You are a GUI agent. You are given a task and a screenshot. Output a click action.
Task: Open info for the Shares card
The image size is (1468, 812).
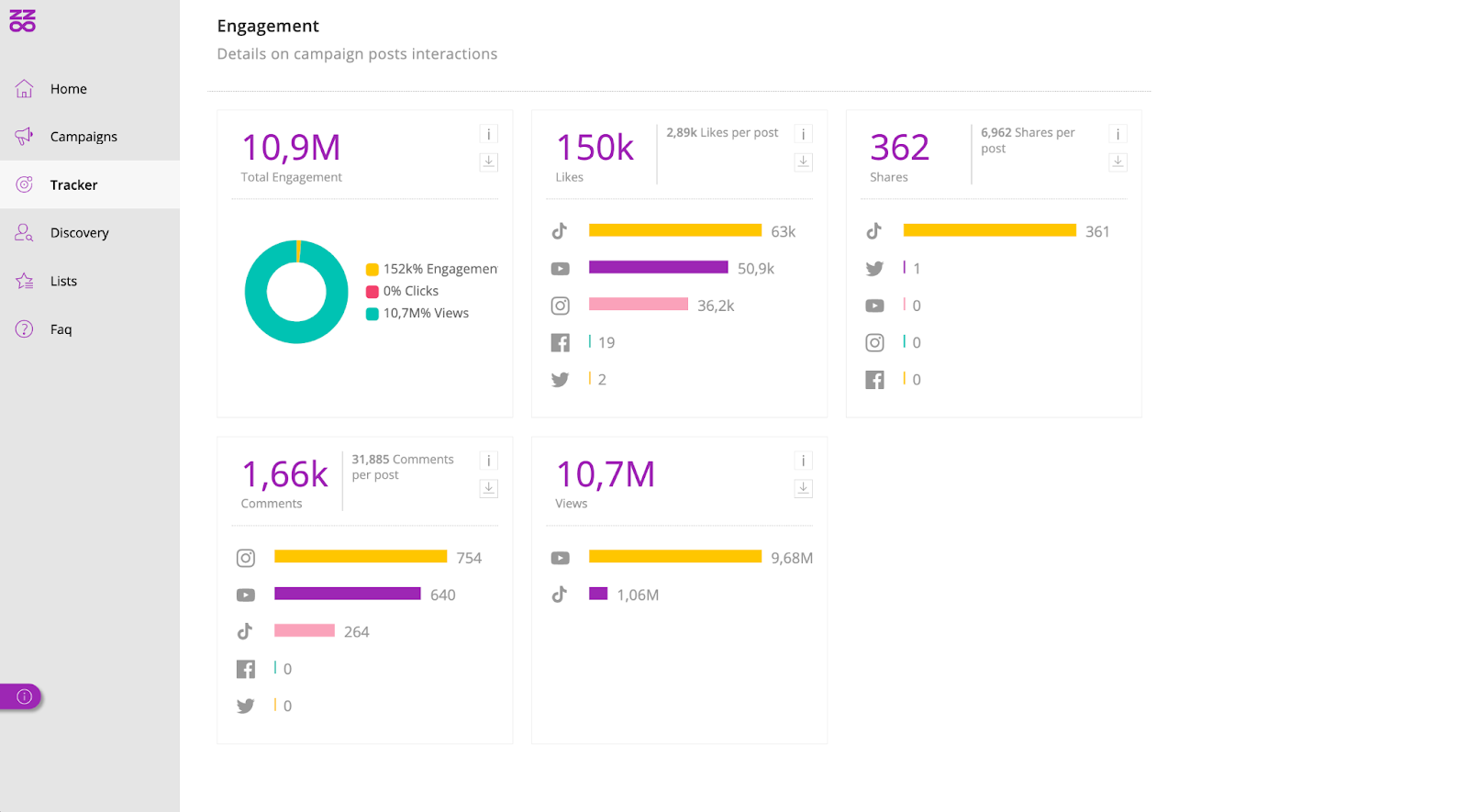coord(1118,134)
